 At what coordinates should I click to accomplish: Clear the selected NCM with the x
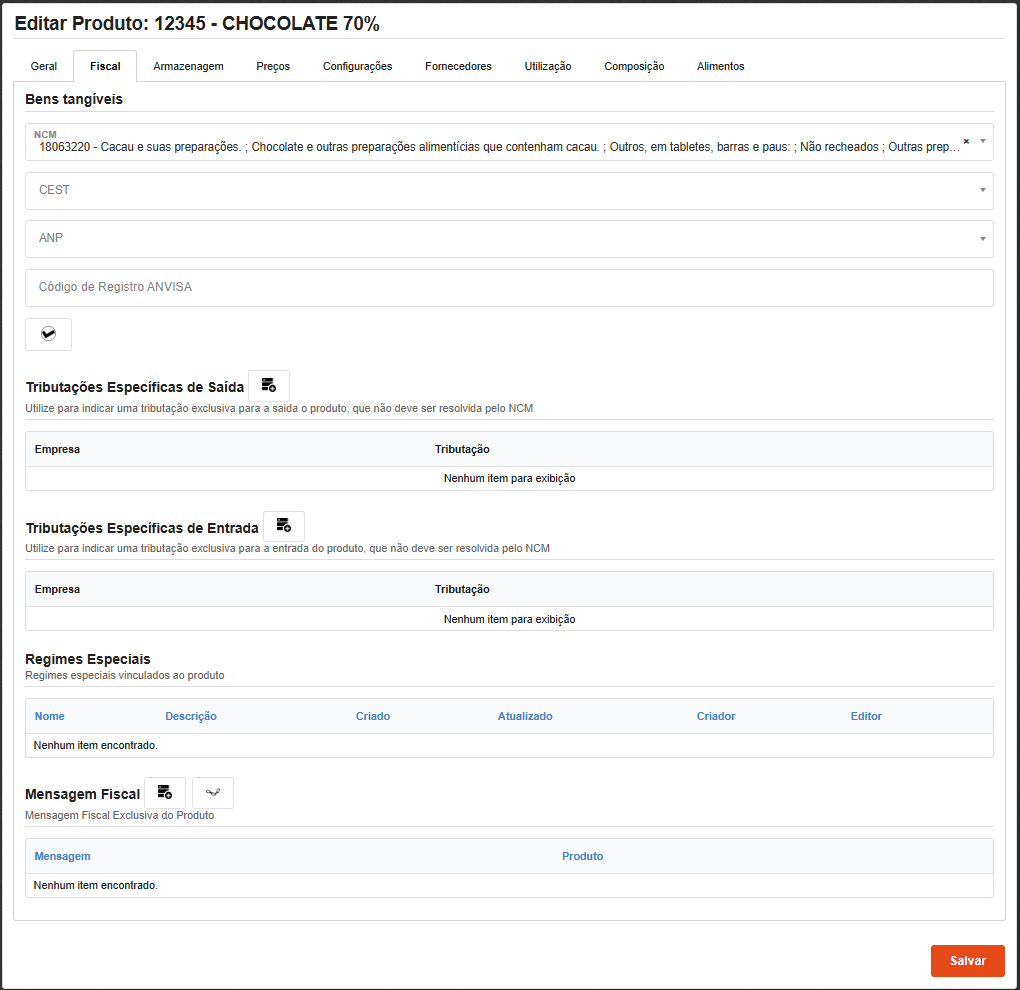click(x=966, y=142)
